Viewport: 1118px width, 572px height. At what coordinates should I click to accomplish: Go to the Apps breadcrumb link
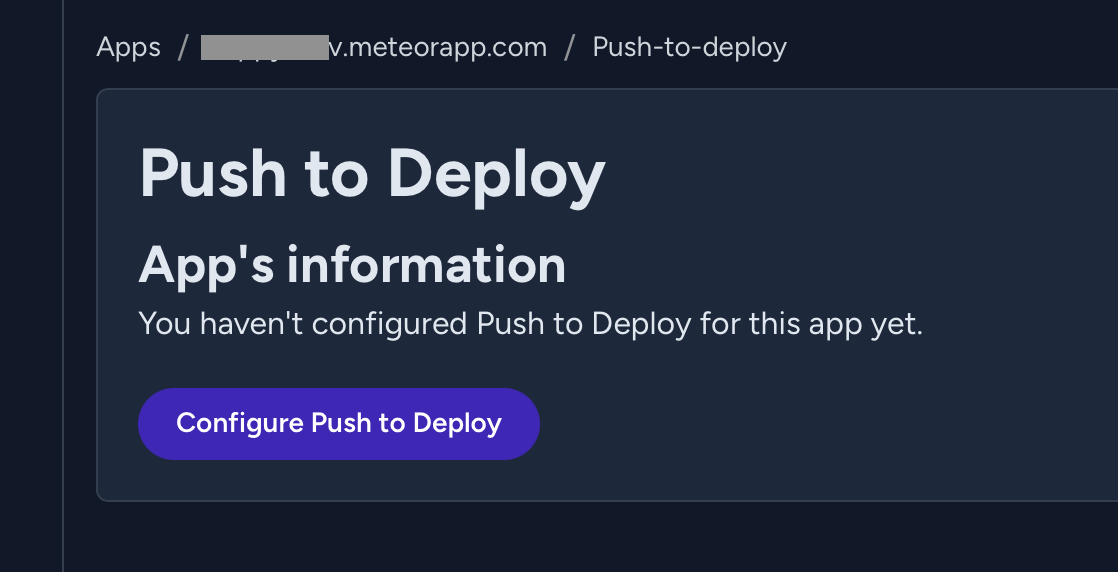coord(128,47)
